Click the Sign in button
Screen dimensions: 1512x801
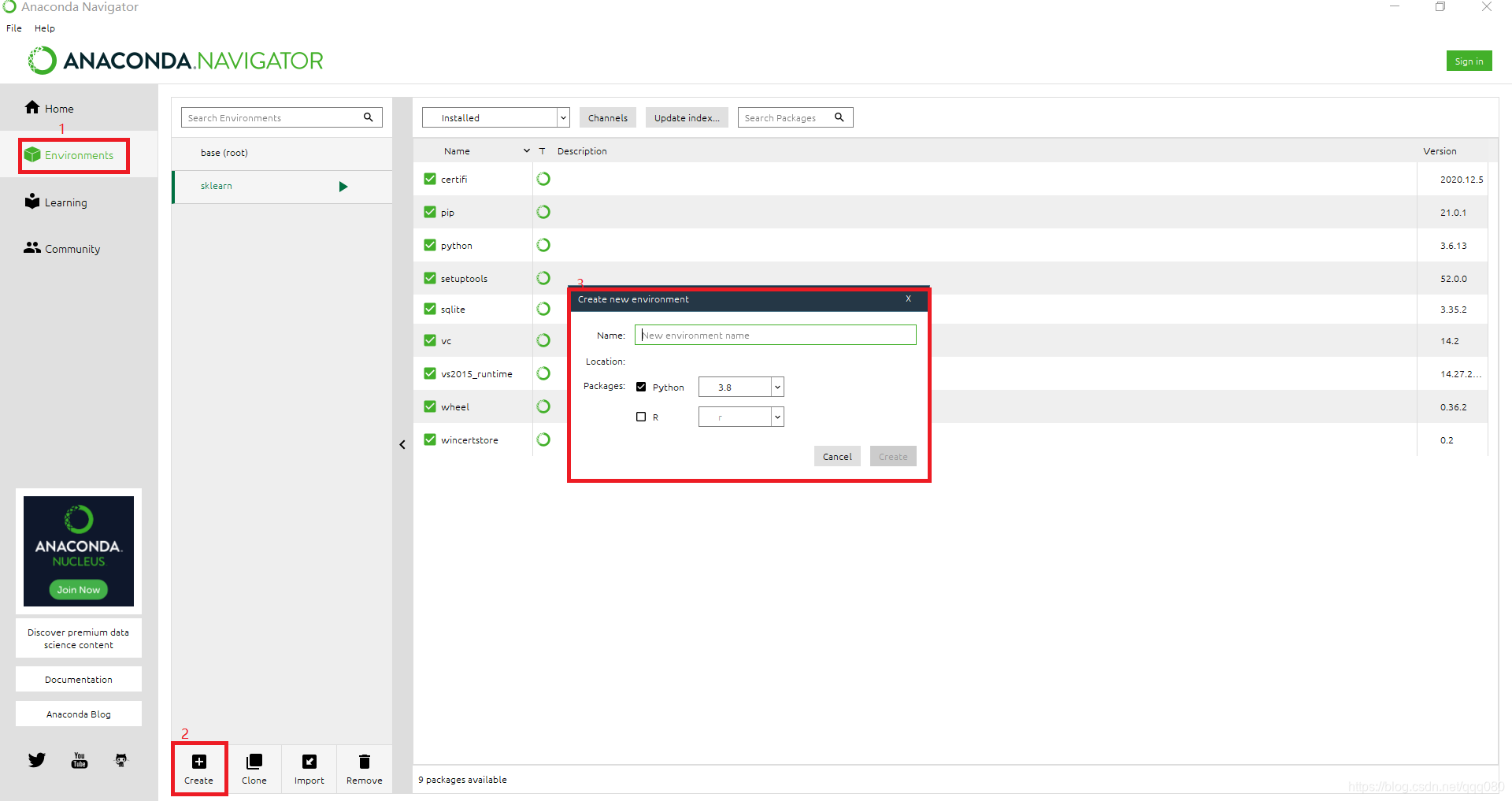(x=1469, y=61)
